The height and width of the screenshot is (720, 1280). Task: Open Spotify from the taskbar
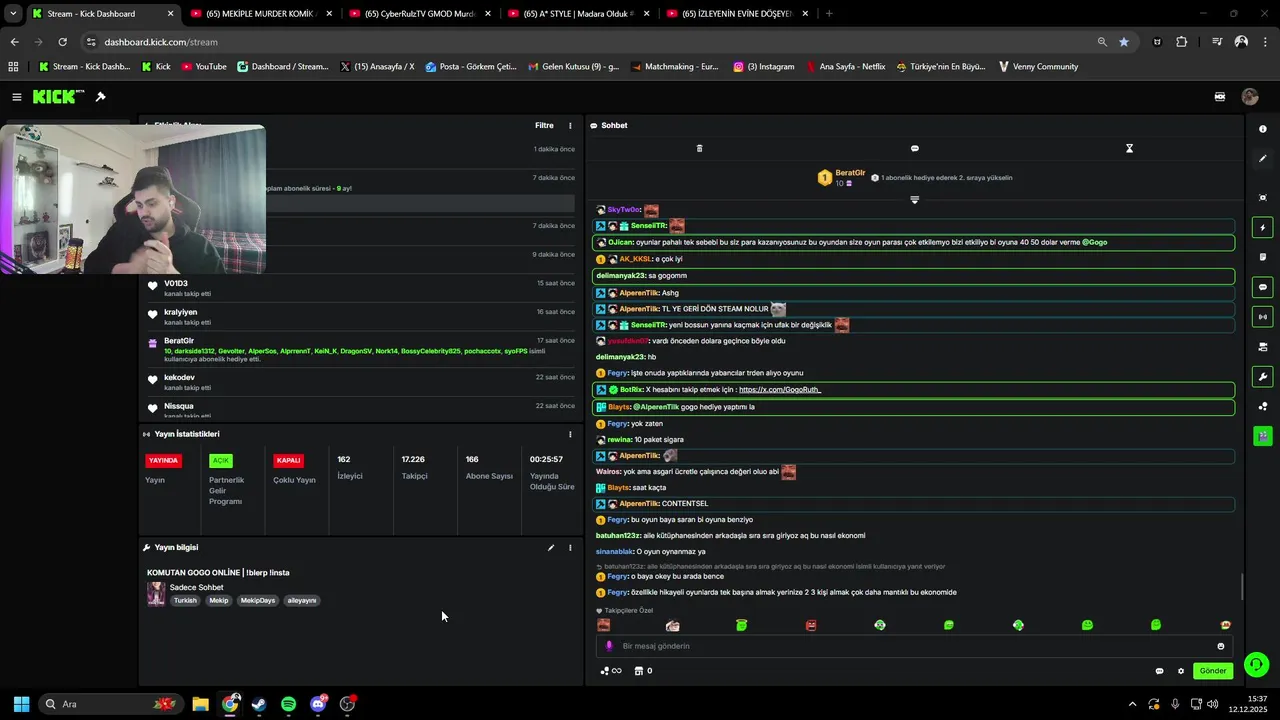point(288,704)
